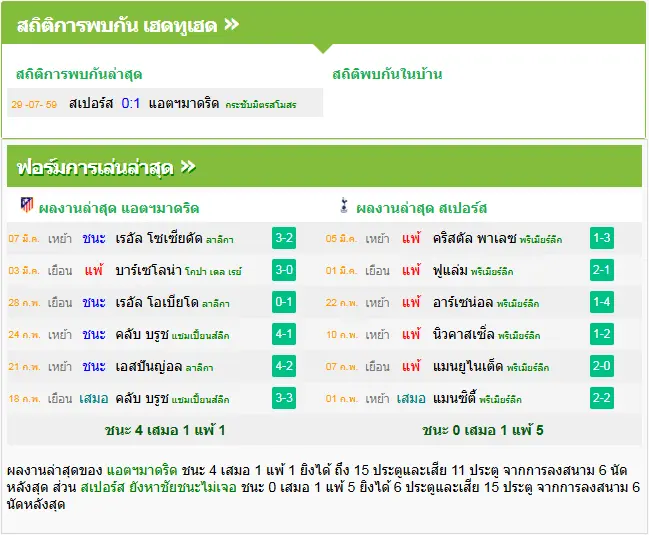
Task: Click the 3-0 score badge for บาร์เซโลน่า
Action: (x=284, y=270)
